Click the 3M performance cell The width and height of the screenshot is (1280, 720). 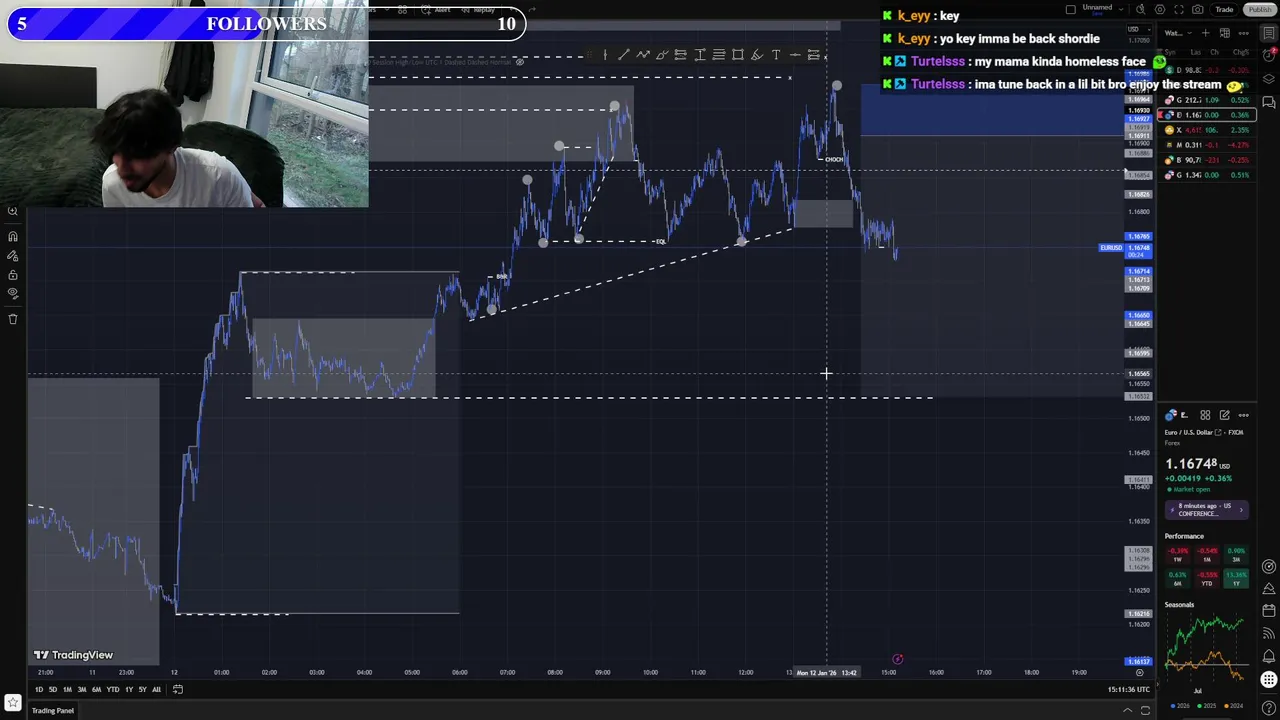tap(1236, 555)
